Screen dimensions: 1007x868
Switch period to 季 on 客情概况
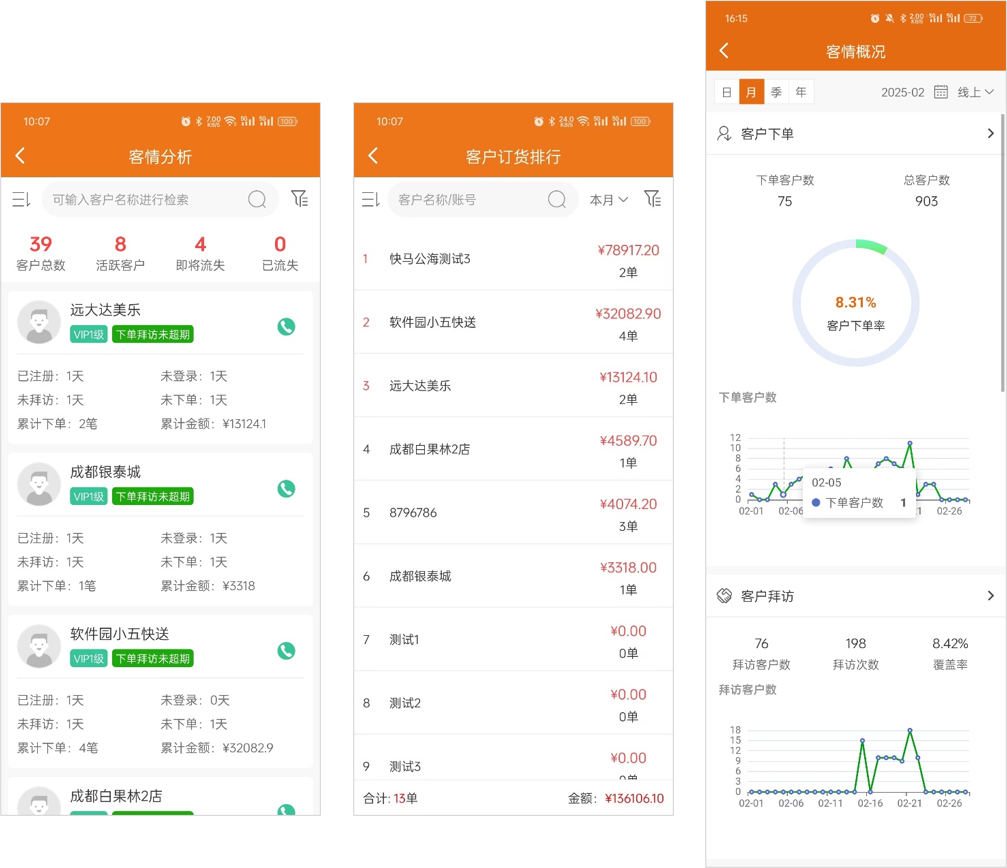point(775,91)
